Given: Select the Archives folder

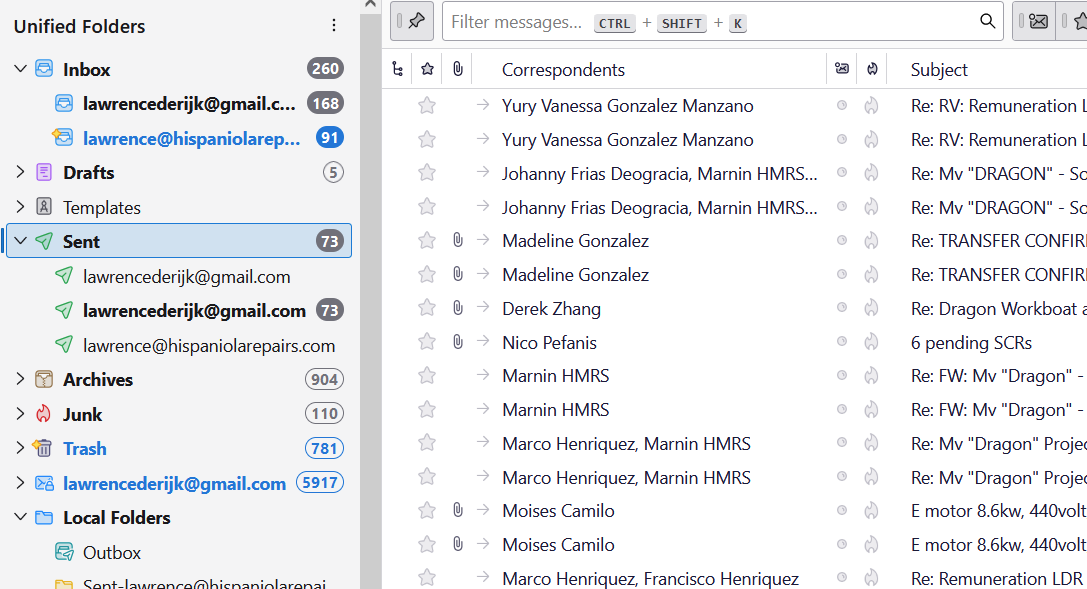Looking at the screenshot, I should (x=179, y=380).
